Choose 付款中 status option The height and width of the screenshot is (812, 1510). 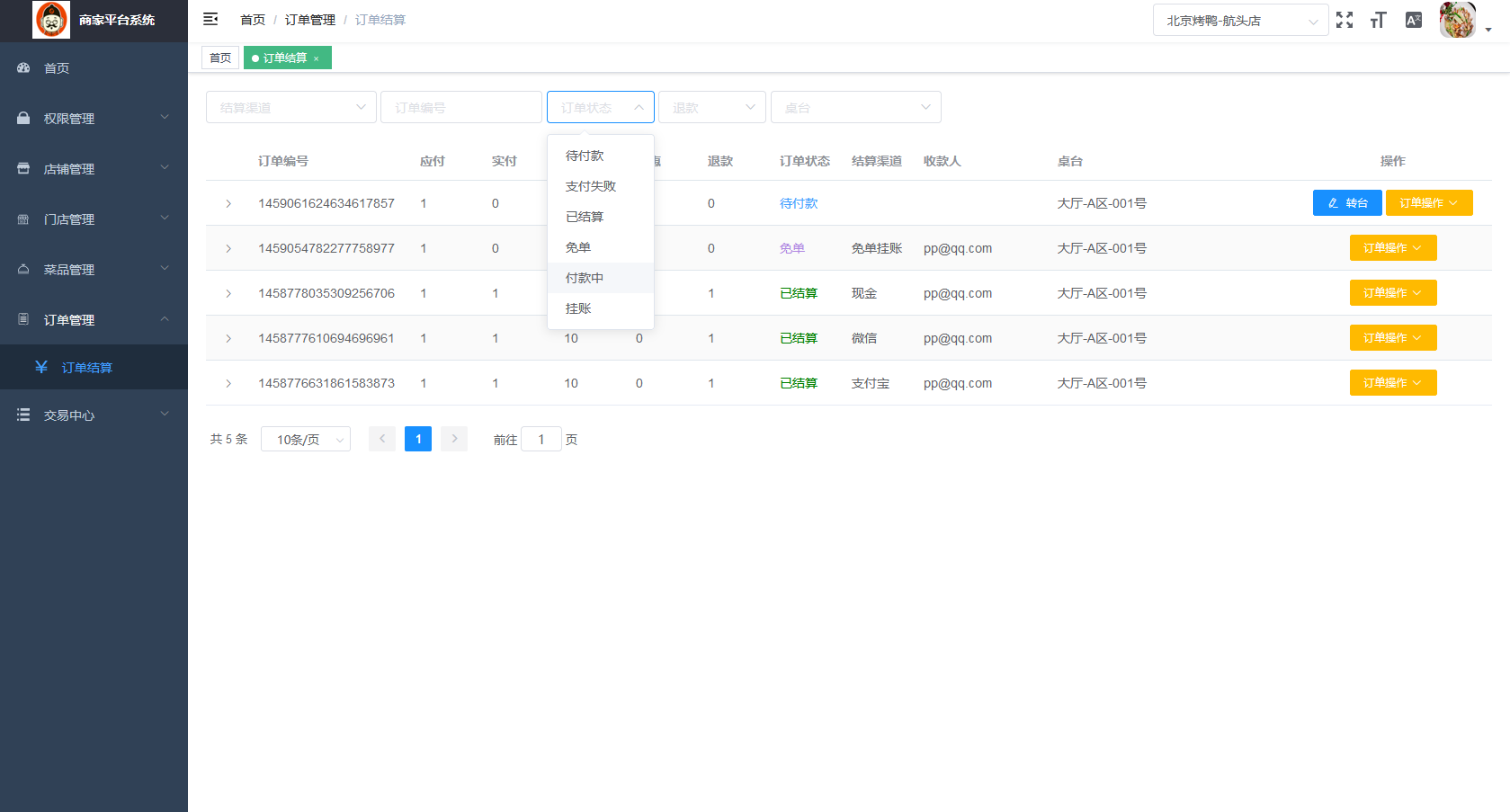click(601, 278)
